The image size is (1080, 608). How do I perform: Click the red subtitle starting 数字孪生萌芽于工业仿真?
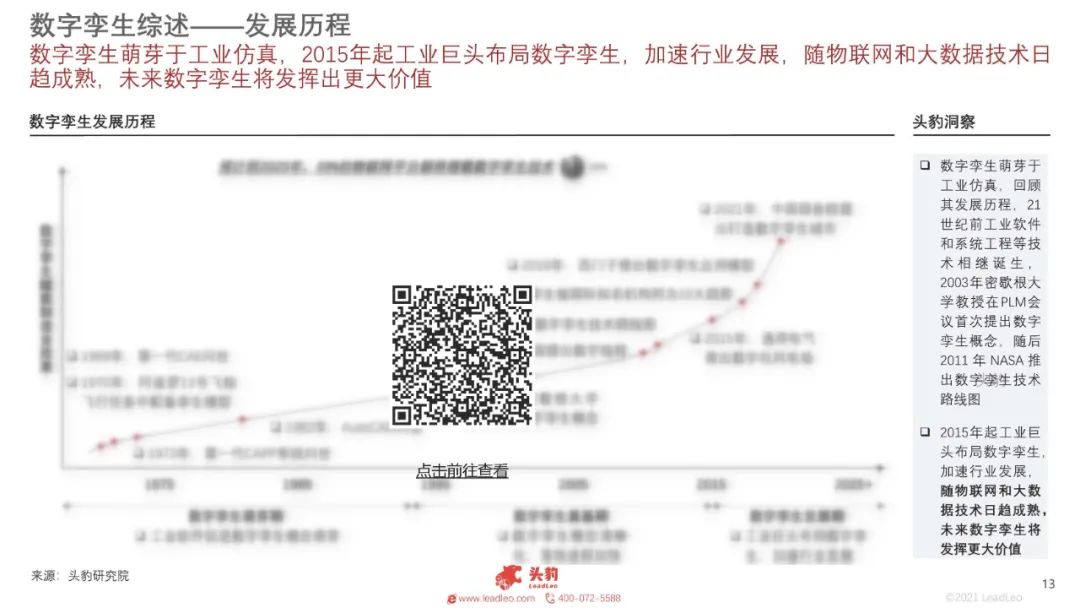(539, 67)
